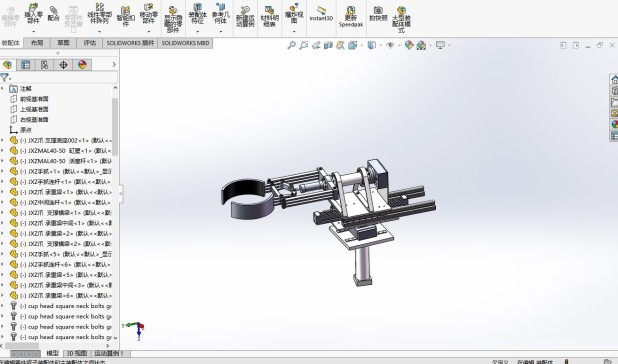
Task: Select JXZ手抓连杆<1> component
Action: click(x=61, y=182)
